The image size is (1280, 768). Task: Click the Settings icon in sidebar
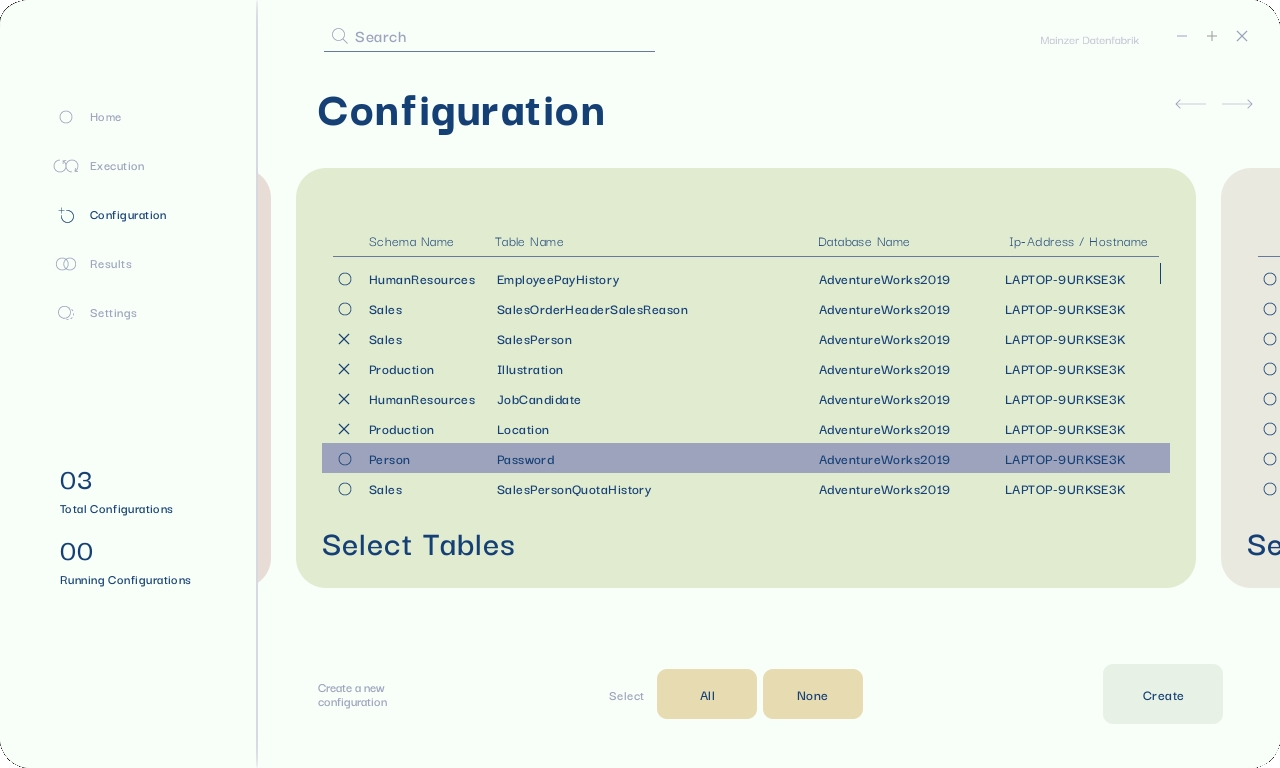(x=66, y=313)
